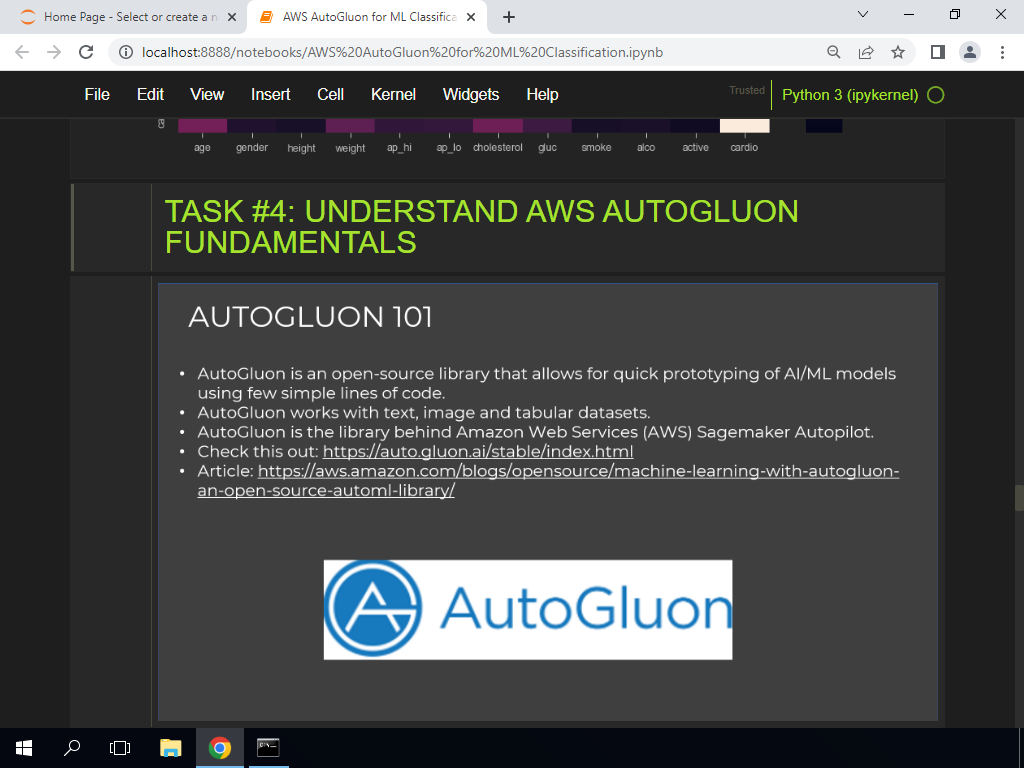Click the AutoGluon logo image
The image size is (1024, 768).
528,609
